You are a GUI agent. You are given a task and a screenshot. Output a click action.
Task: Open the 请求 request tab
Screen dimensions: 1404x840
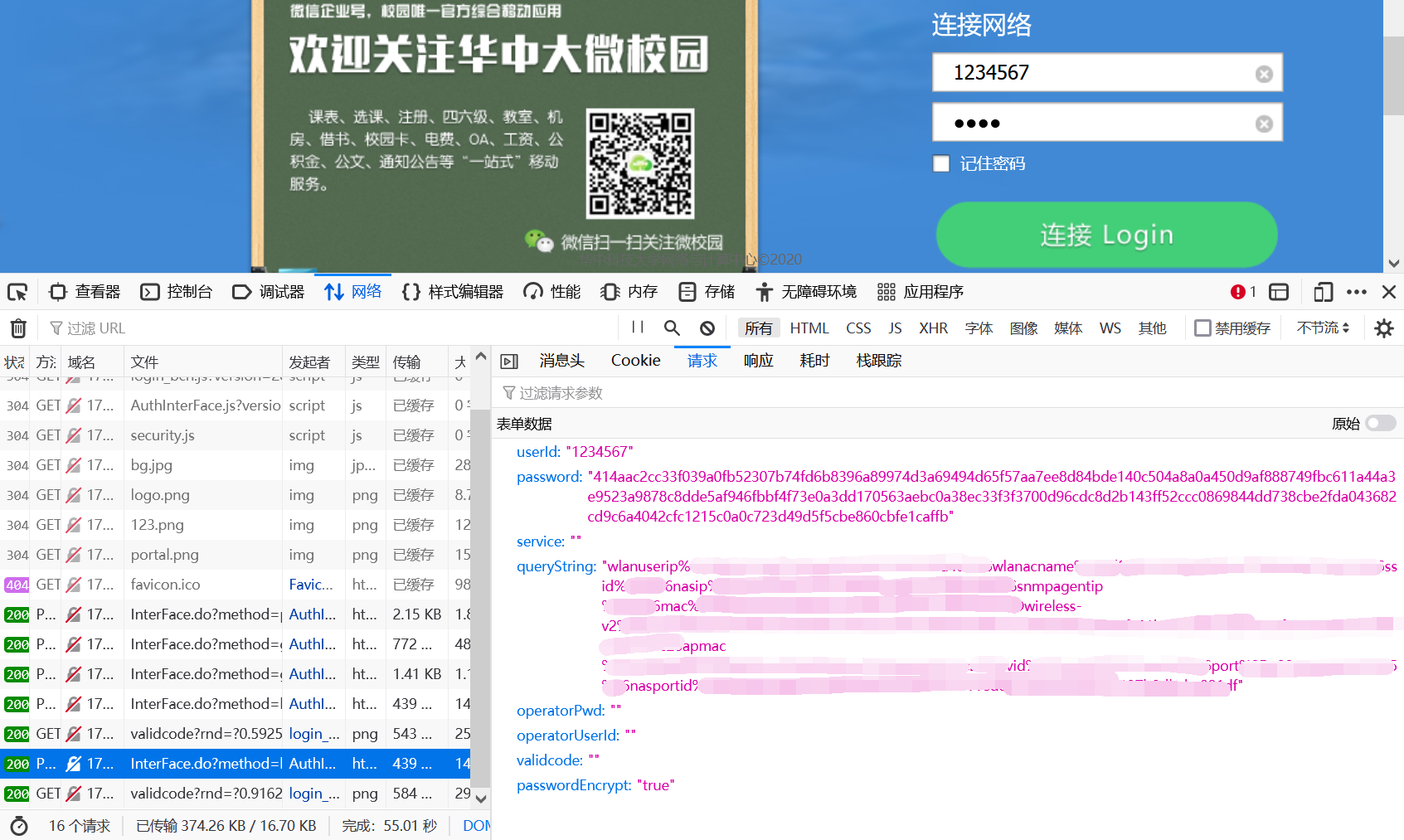pyautogui.click(x=702, y=361)
